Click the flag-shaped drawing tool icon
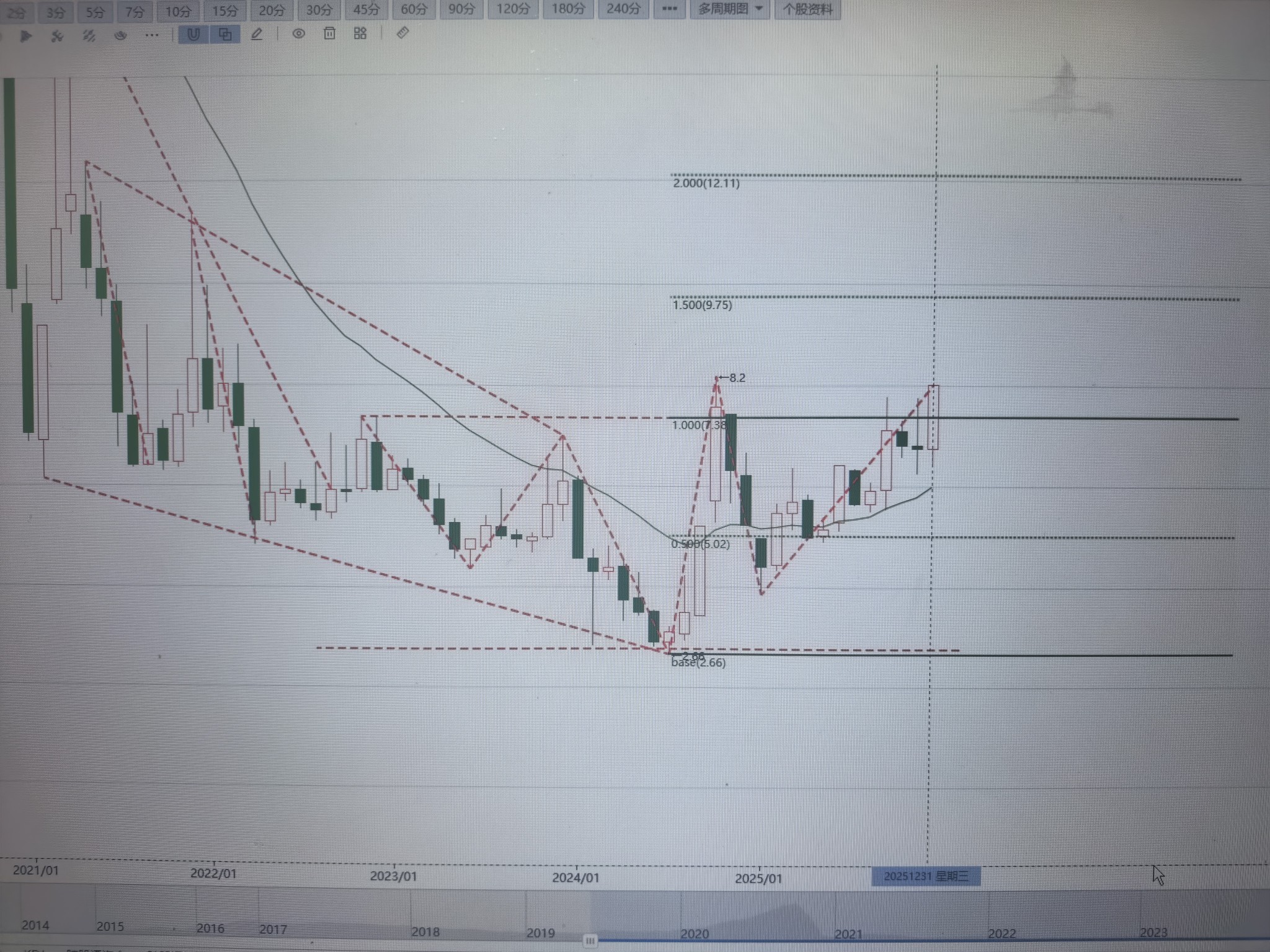Image resolution: width=1270 pixels, height=952 pixels. pyautogui.click(x=26, y=37)
